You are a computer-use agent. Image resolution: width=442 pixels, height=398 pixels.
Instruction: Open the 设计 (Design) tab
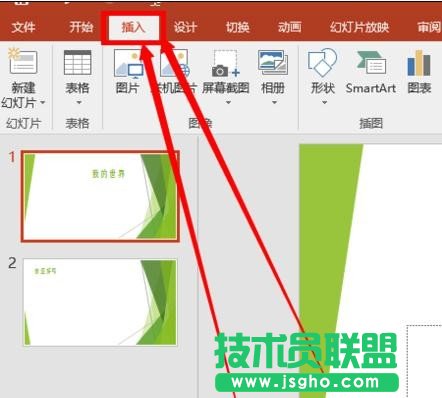tap(185, 27)
